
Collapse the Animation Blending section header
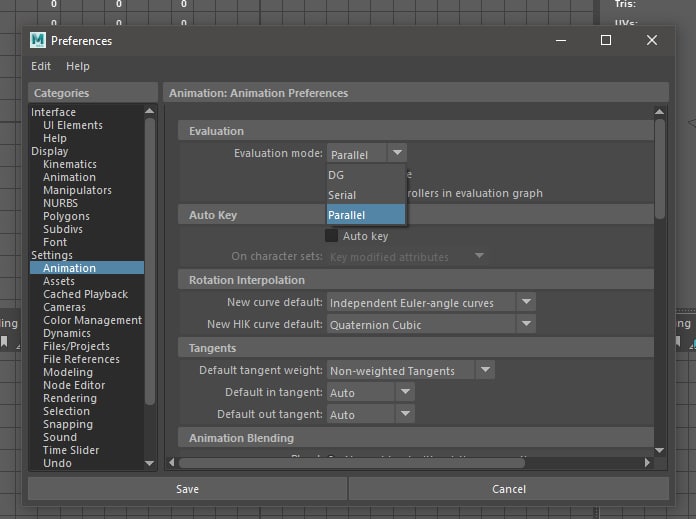coord(415,438)
